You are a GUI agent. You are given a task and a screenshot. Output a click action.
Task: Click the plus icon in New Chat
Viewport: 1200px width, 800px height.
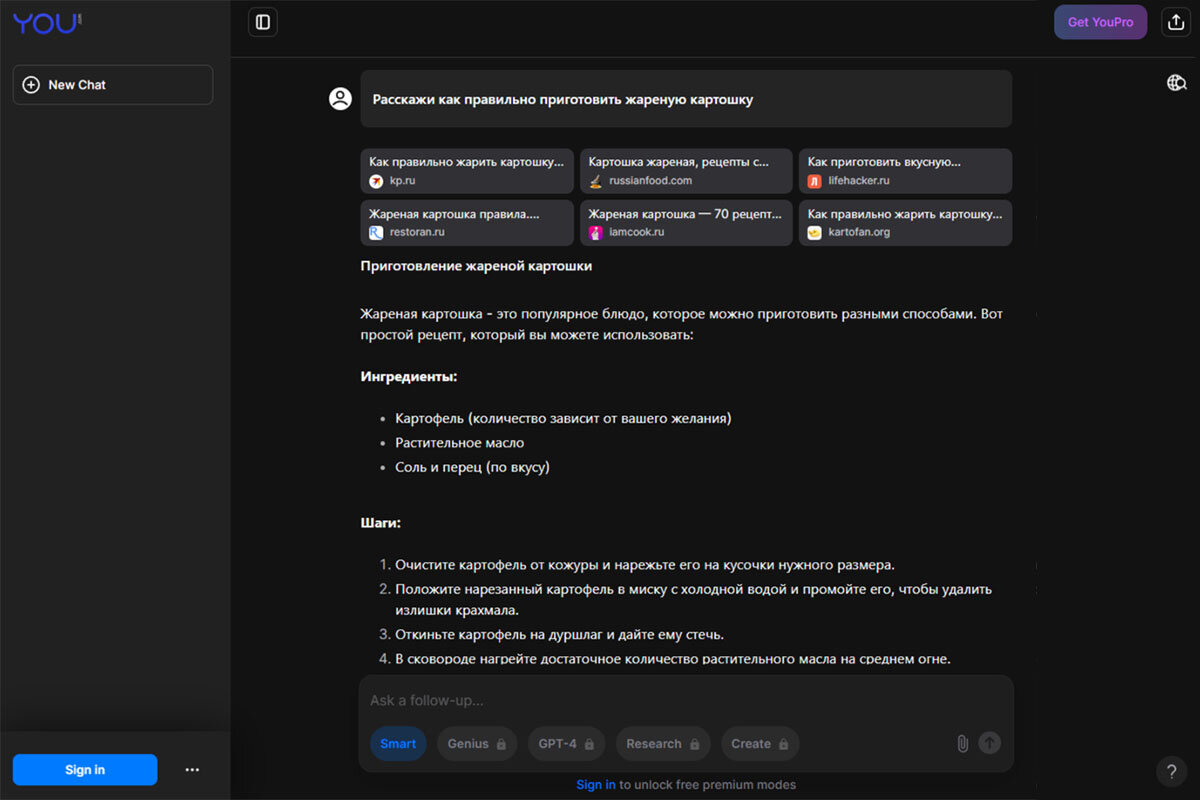[x=31, y=85]
